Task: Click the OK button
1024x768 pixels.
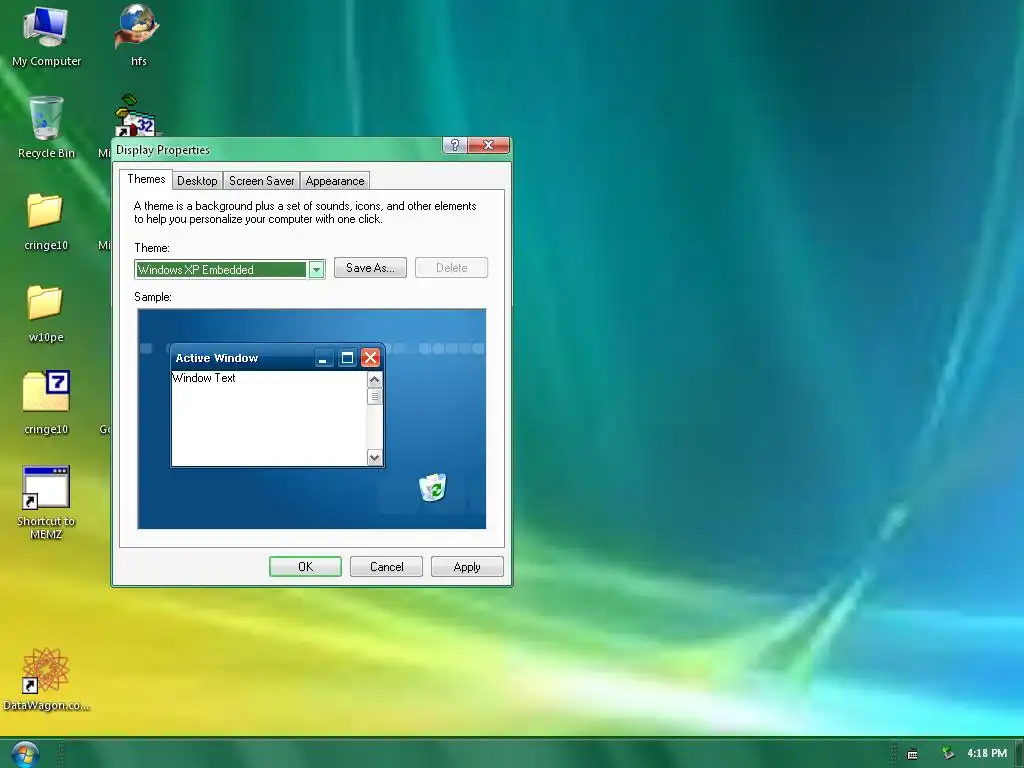Action: (305, 567)
